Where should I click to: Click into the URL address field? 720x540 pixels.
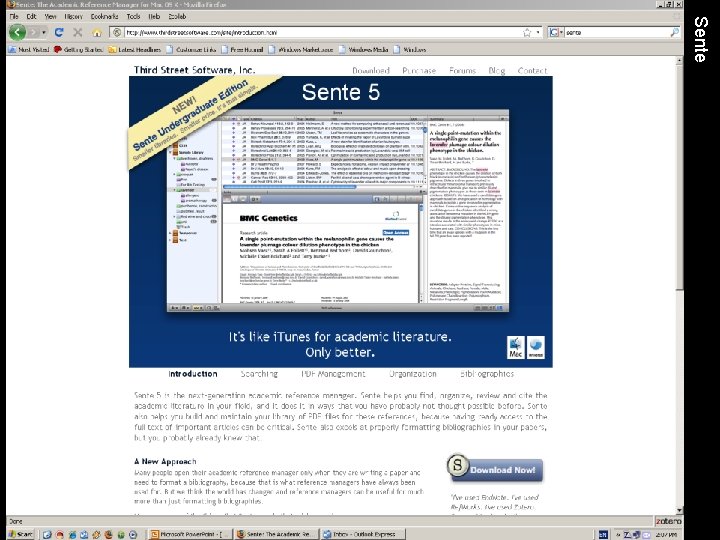tap(322, 33)
